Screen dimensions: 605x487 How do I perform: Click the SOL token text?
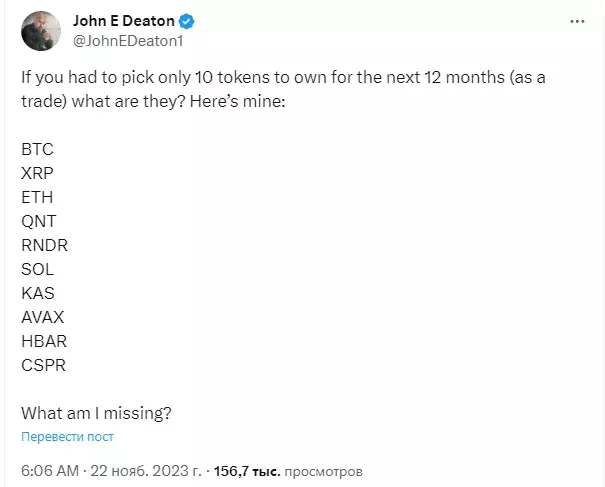37,269
